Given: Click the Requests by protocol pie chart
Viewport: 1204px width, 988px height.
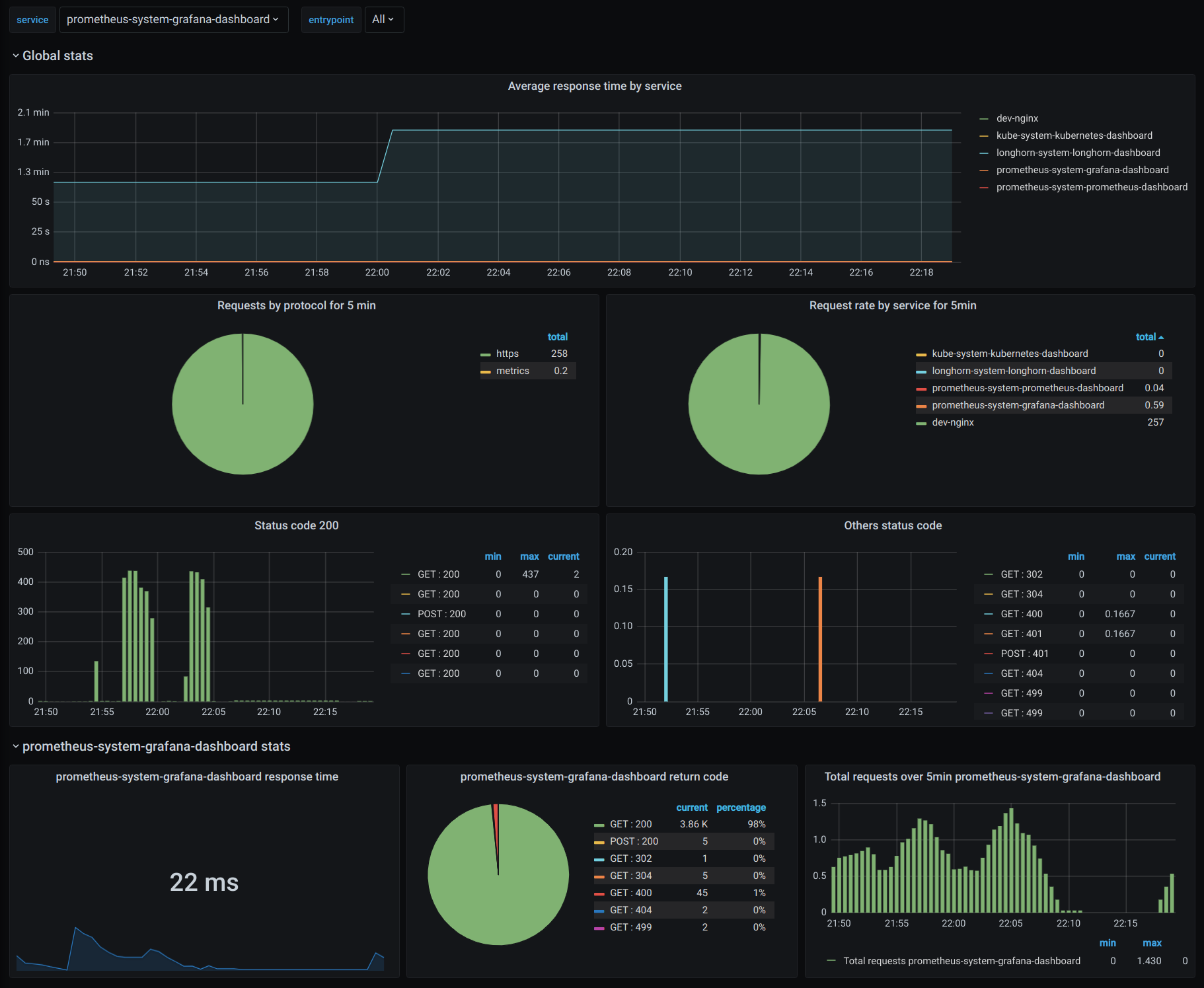Looking at the screenshot, I should 243,404.
